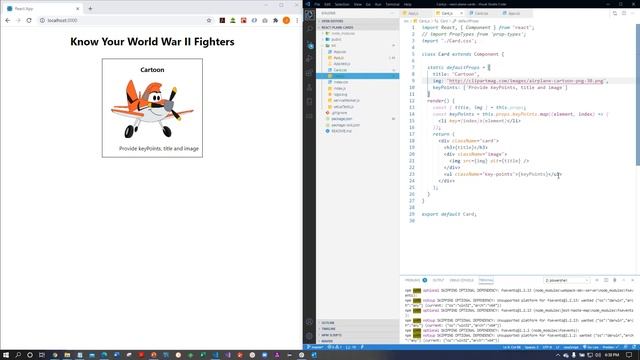Open Windows taskbar search
The image size is (640, 360).
point(18,355)
